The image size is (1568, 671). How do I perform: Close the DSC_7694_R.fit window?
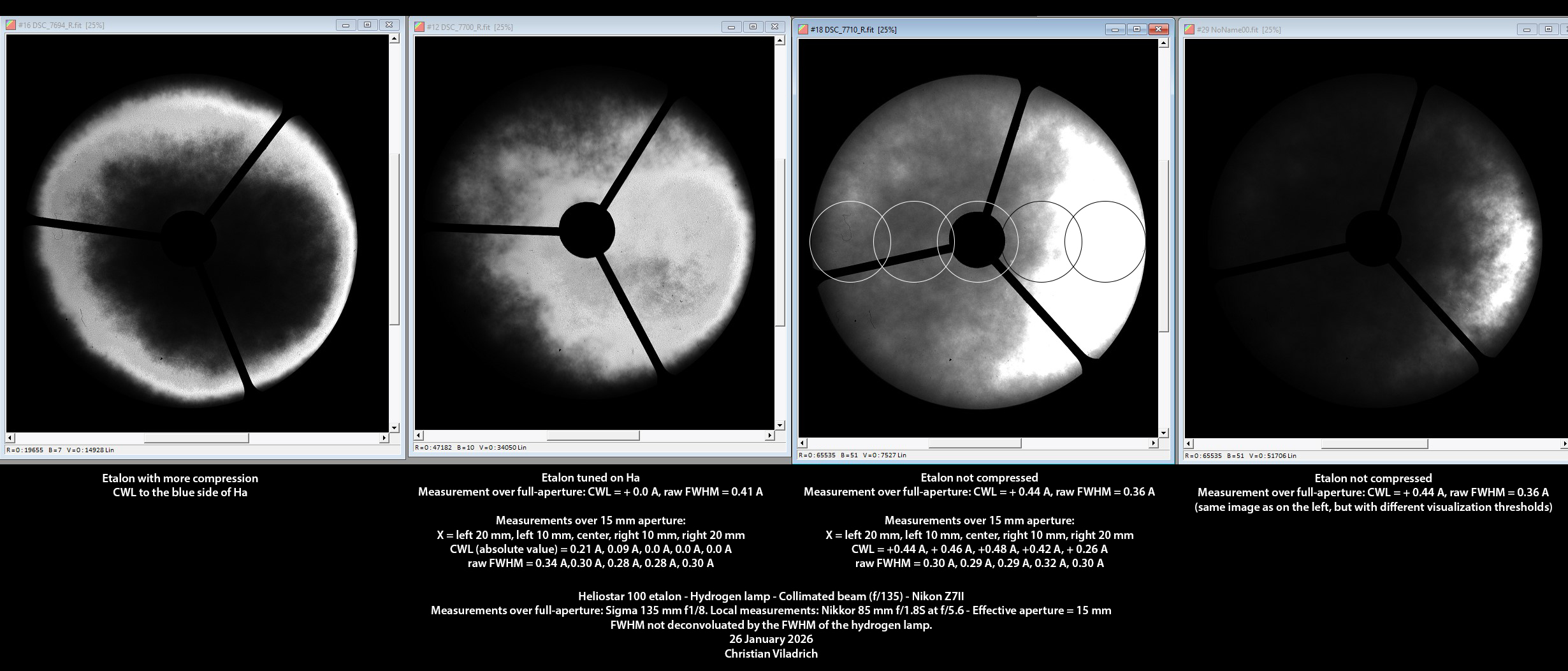[389, 25]
